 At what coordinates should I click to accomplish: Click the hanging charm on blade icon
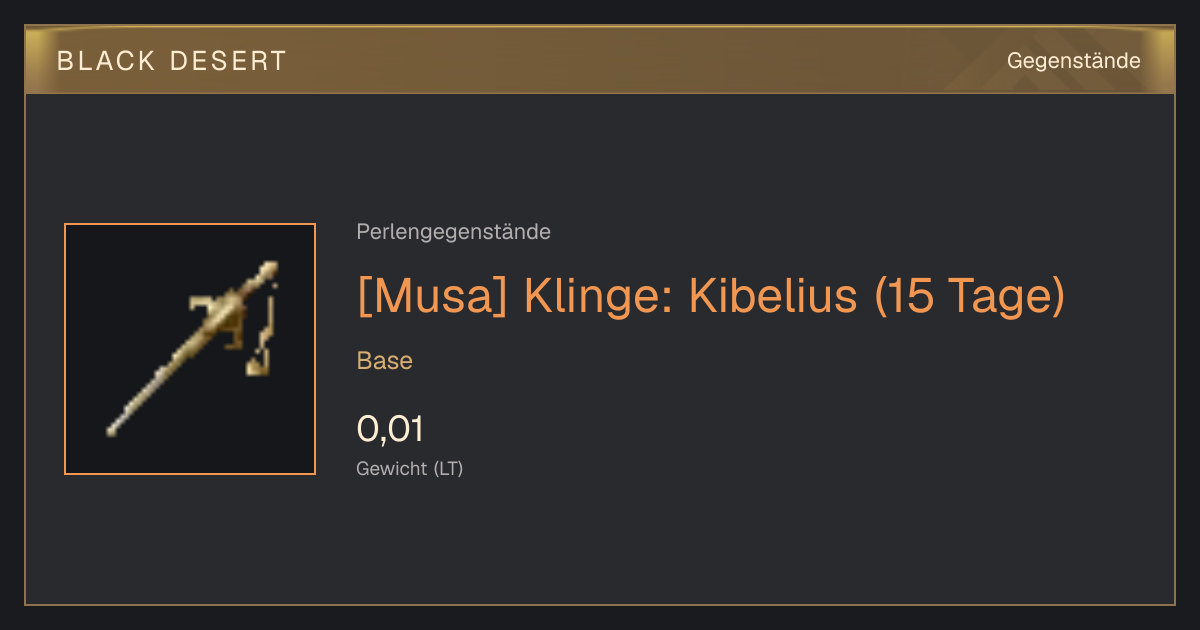click(259, 345)
